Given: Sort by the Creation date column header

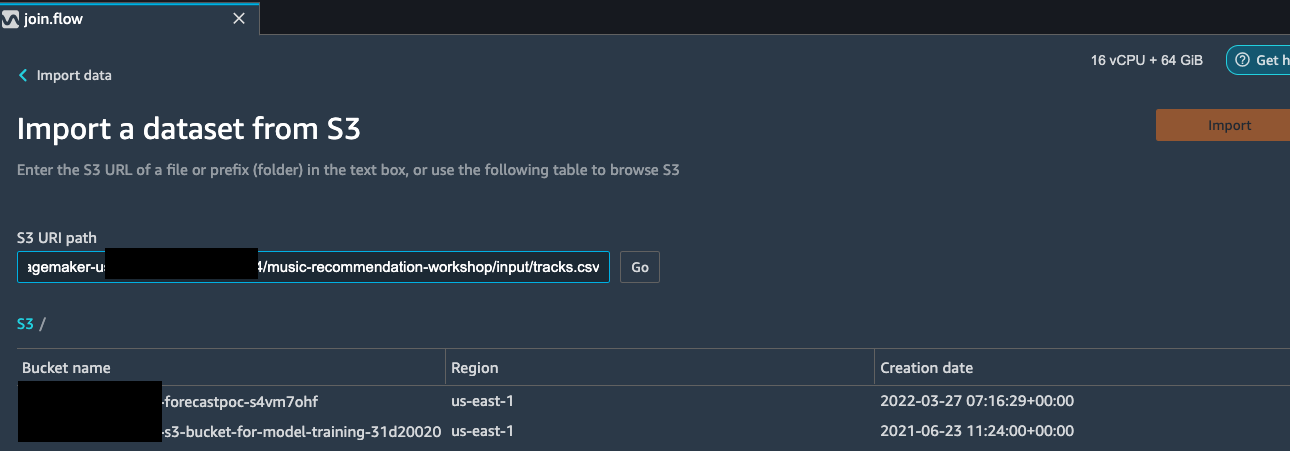Looking at the screenshot, I should pos(926,368).
